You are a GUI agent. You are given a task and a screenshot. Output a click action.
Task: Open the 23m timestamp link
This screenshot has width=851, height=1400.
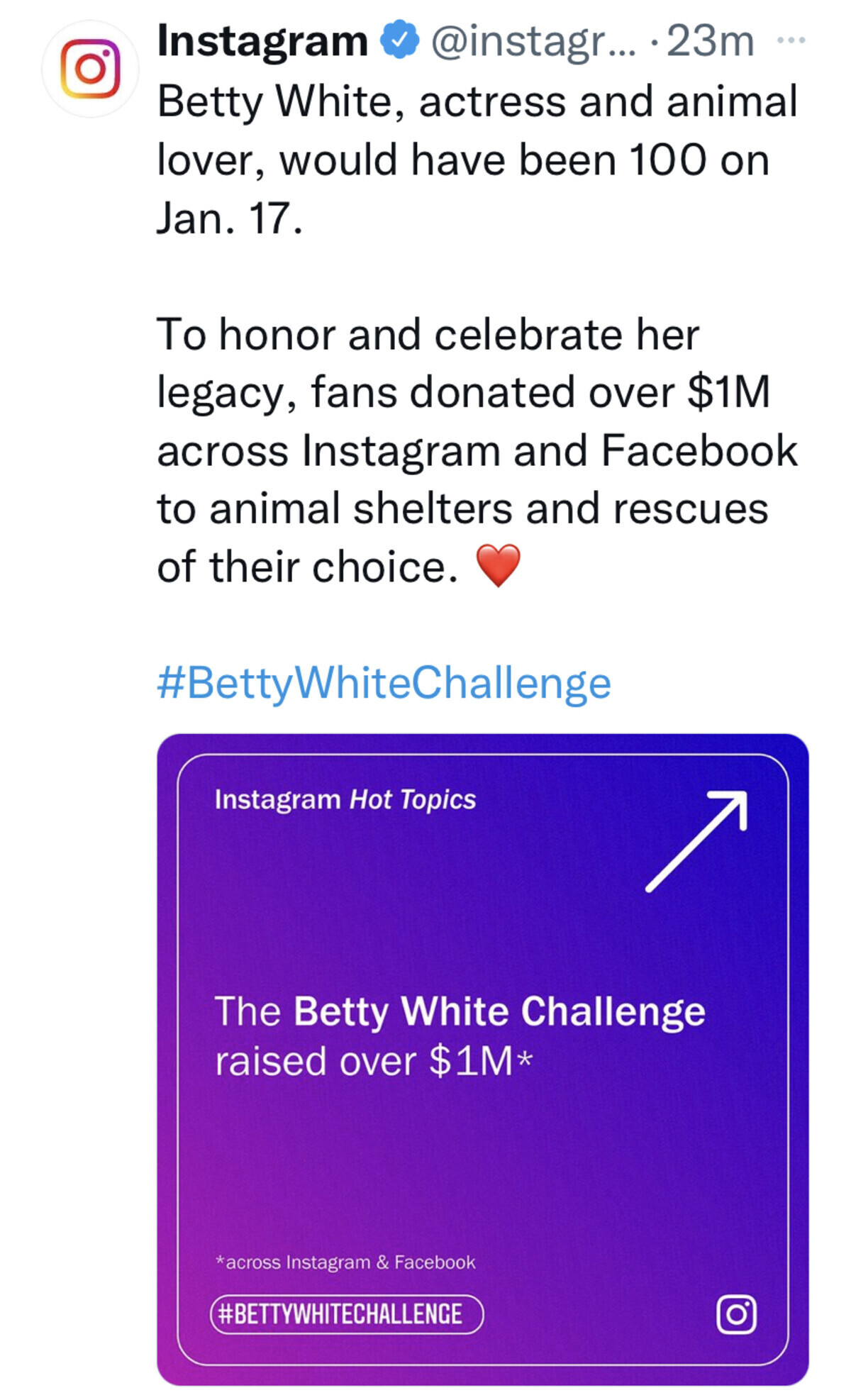point(710,41)
